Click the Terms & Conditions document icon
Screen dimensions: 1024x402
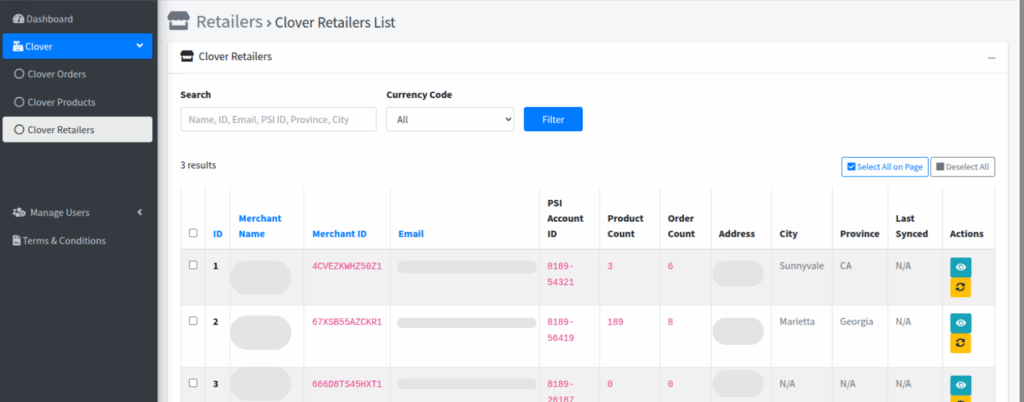point(17,241)
